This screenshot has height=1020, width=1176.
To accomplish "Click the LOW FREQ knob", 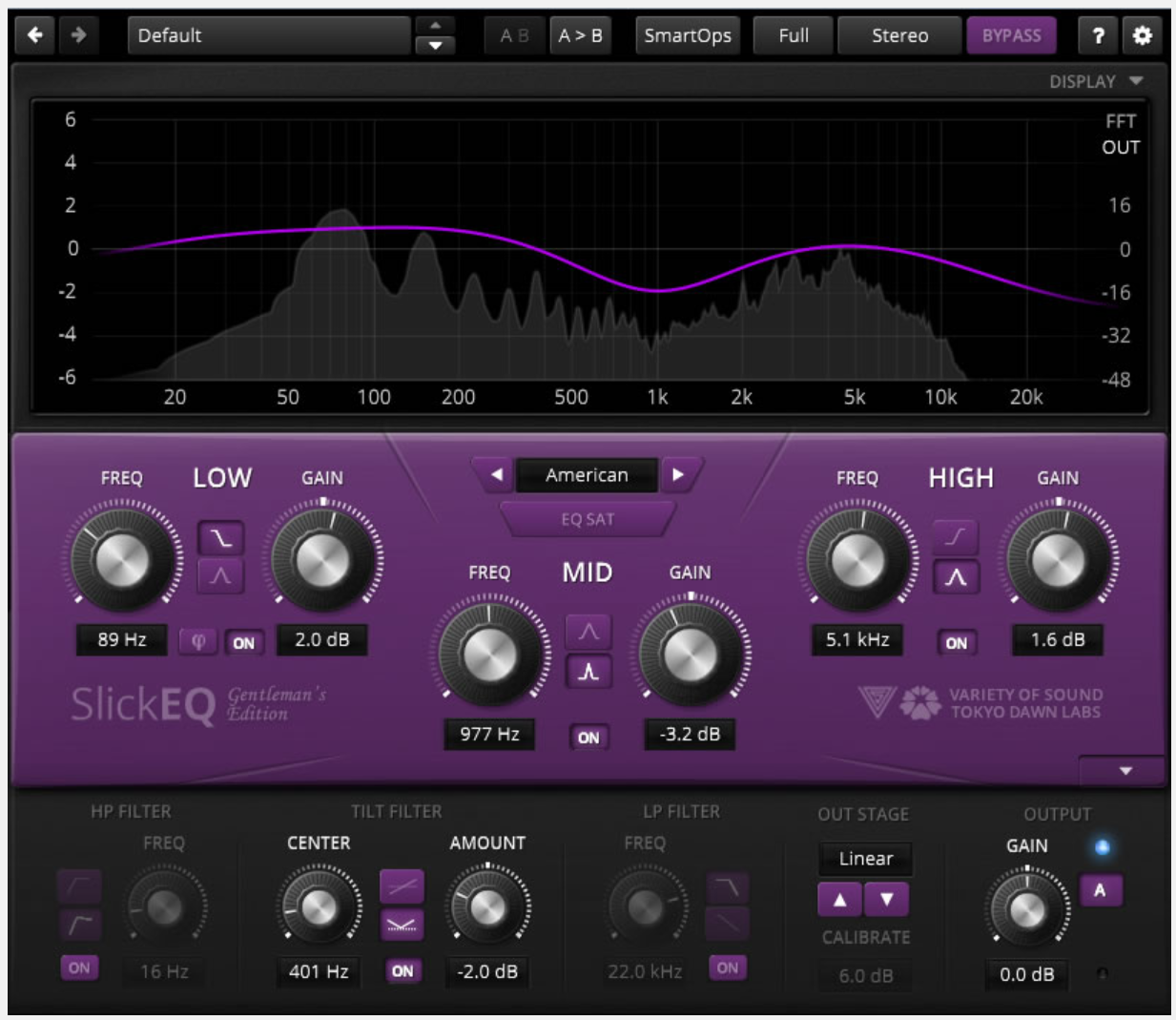I will [122, 559].
